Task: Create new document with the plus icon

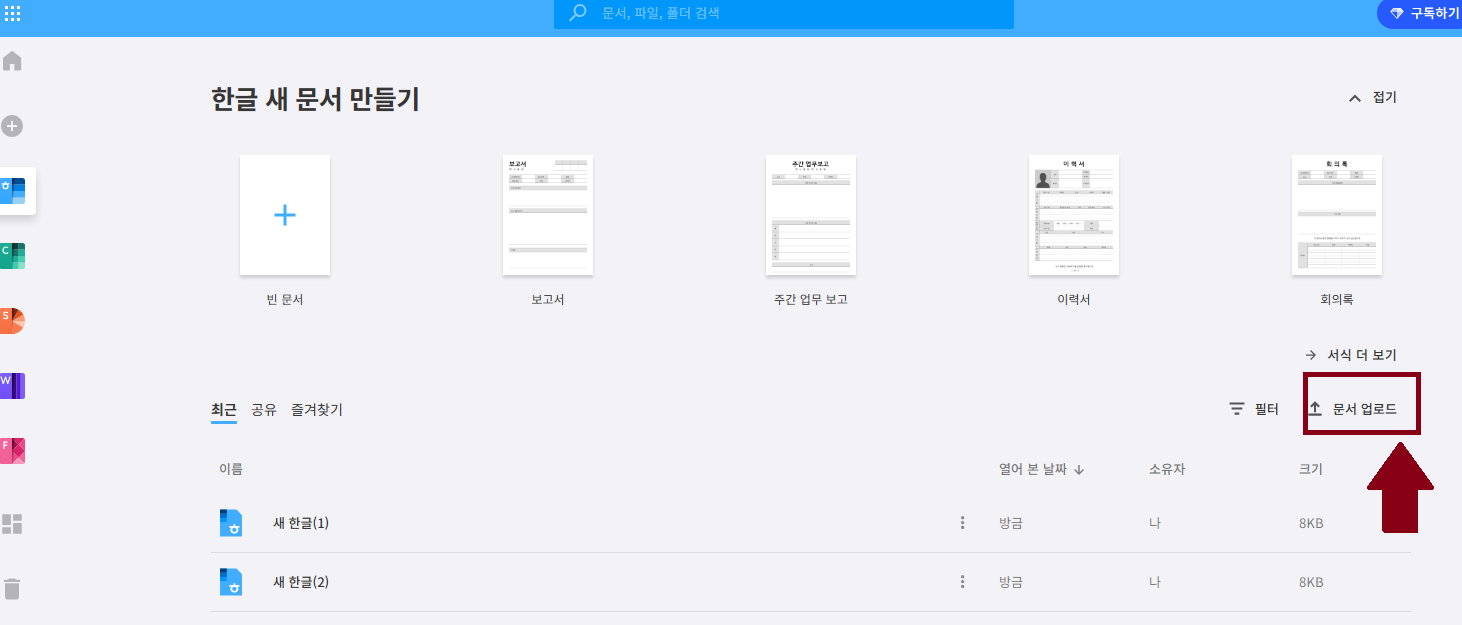Action: pos(12,126)
